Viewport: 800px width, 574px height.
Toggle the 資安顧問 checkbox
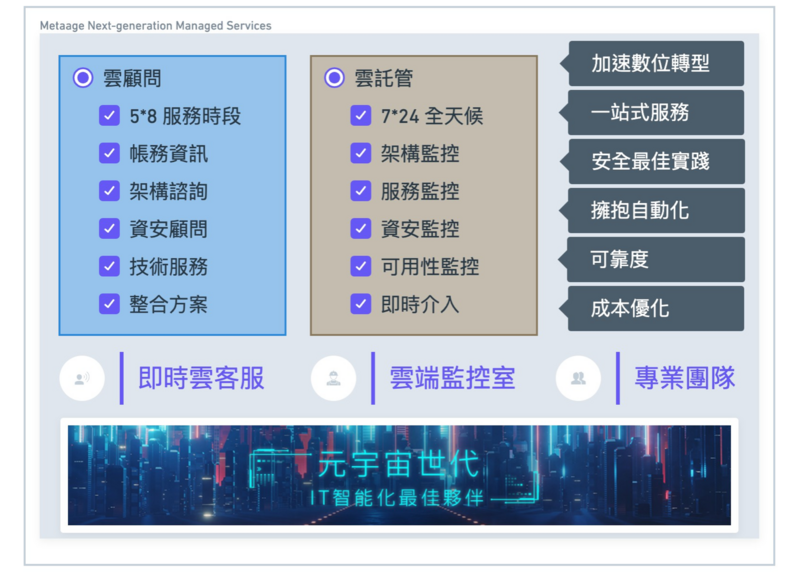pos(109,229)
